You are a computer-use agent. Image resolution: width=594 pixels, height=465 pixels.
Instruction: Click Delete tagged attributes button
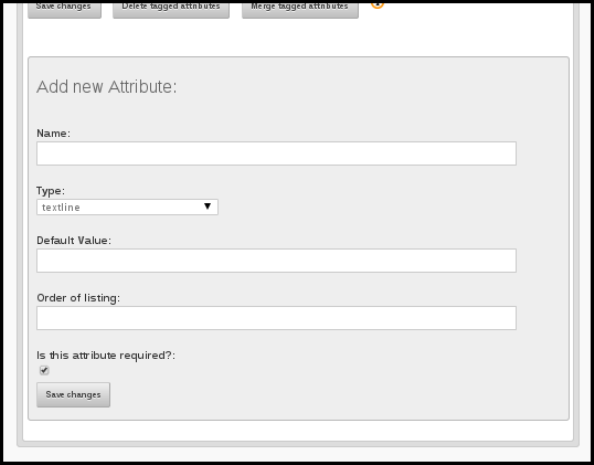pos(171,9)
